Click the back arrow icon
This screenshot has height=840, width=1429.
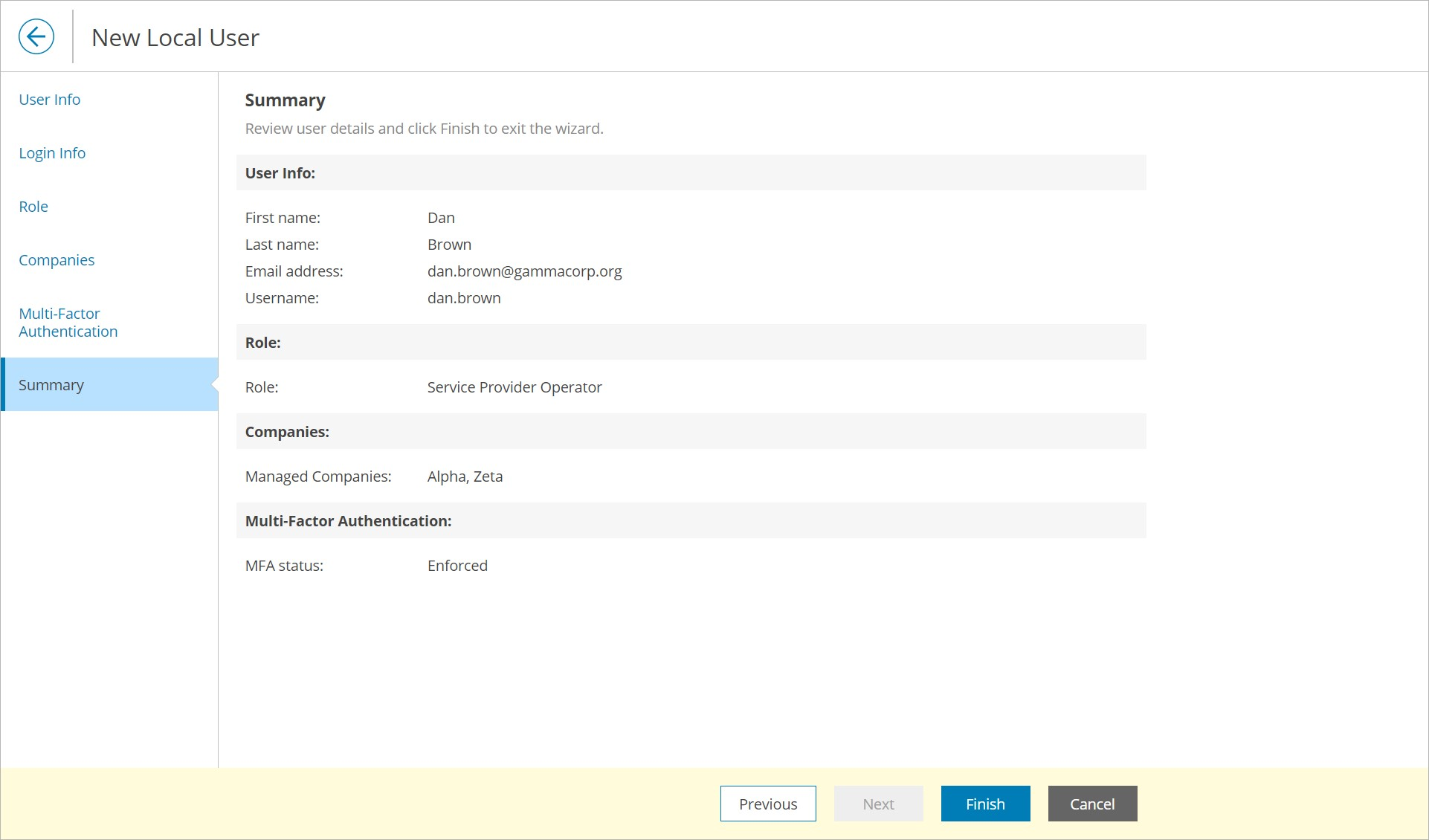[36, 36]
